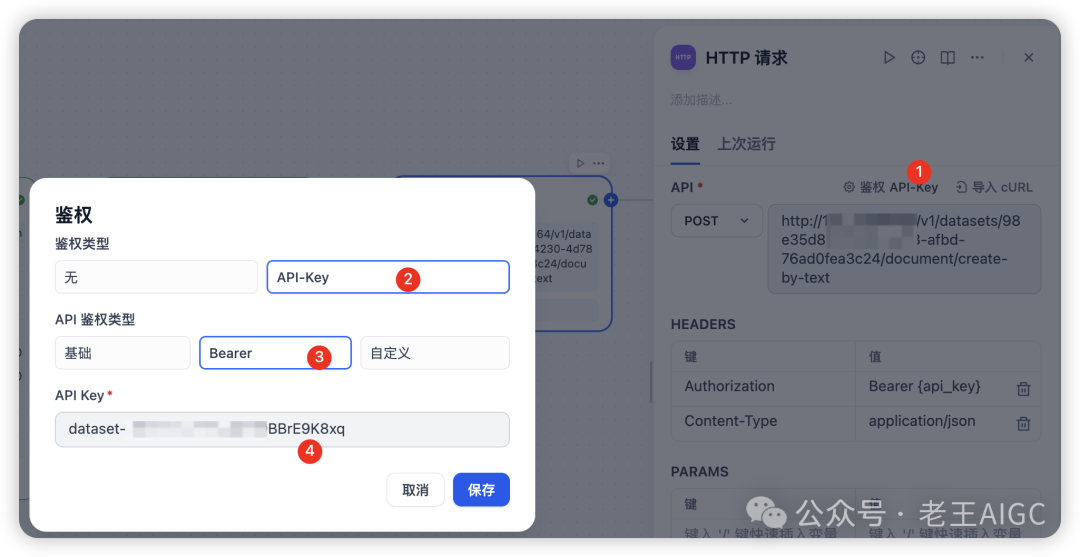The width and height of the screenshot is (1080, 557).
Task: Click the PARAMS key input placeholder
Action: [x=760, y=533]
